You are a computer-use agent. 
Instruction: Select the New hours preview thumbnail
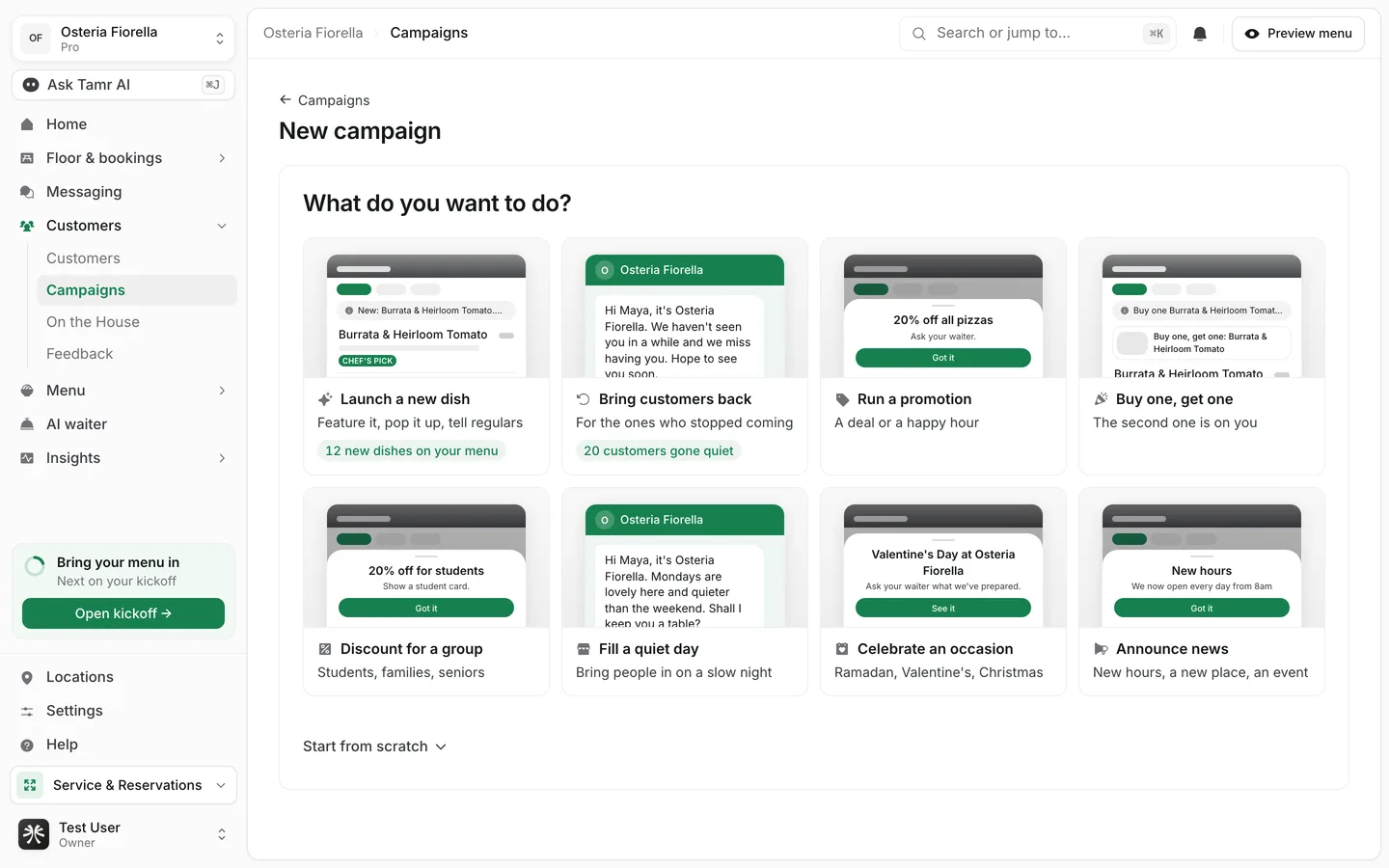pos(1202,558)
